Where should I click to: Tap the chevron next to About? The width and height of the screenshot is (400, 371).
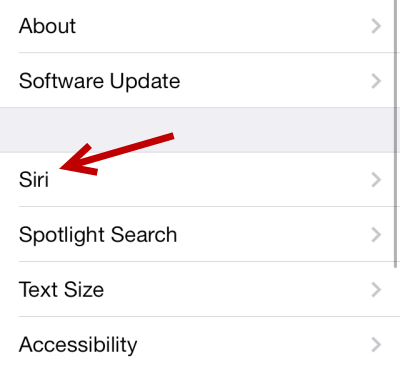(376, 26)
